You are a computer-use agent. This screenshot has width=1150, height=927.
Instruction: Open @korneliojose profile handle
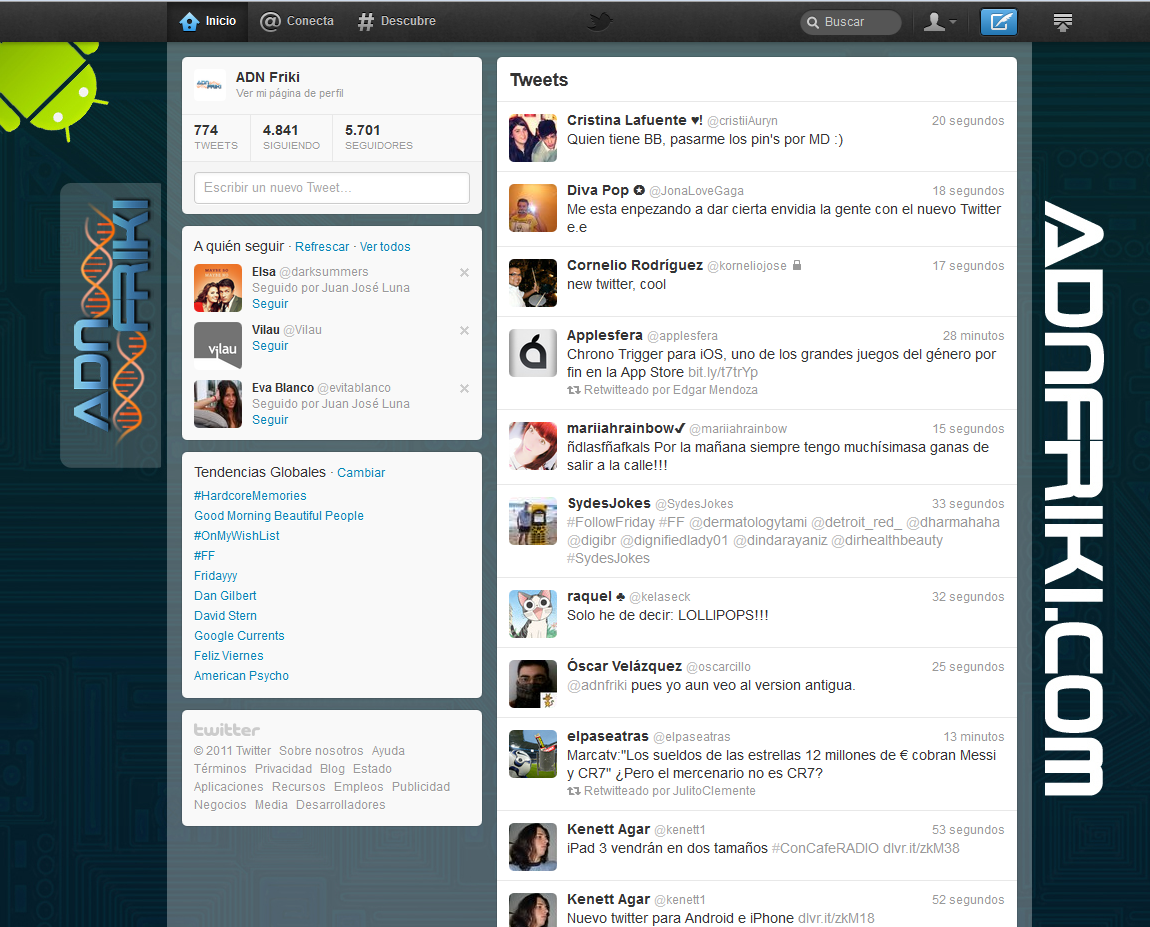click(x=747, y=265)
